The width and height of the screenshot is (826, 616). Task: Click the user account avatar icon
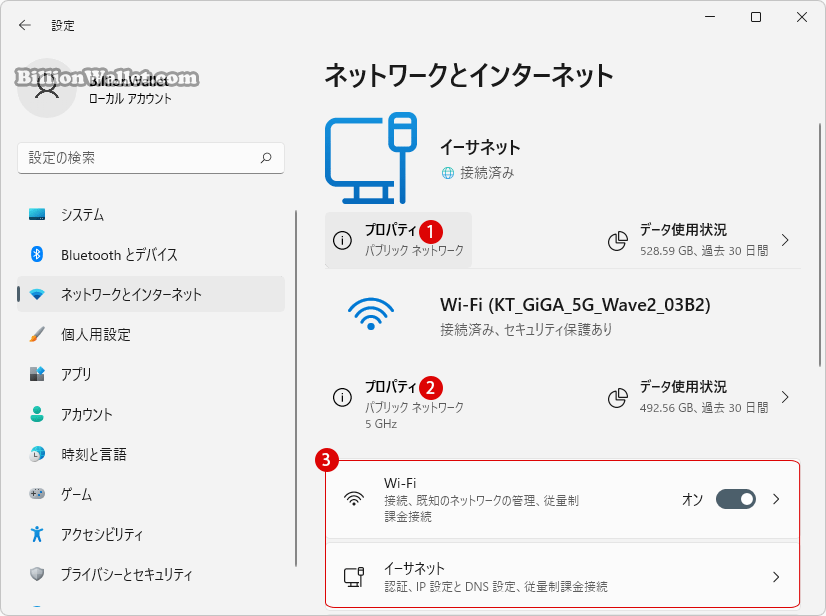click(x=47, y=88)
